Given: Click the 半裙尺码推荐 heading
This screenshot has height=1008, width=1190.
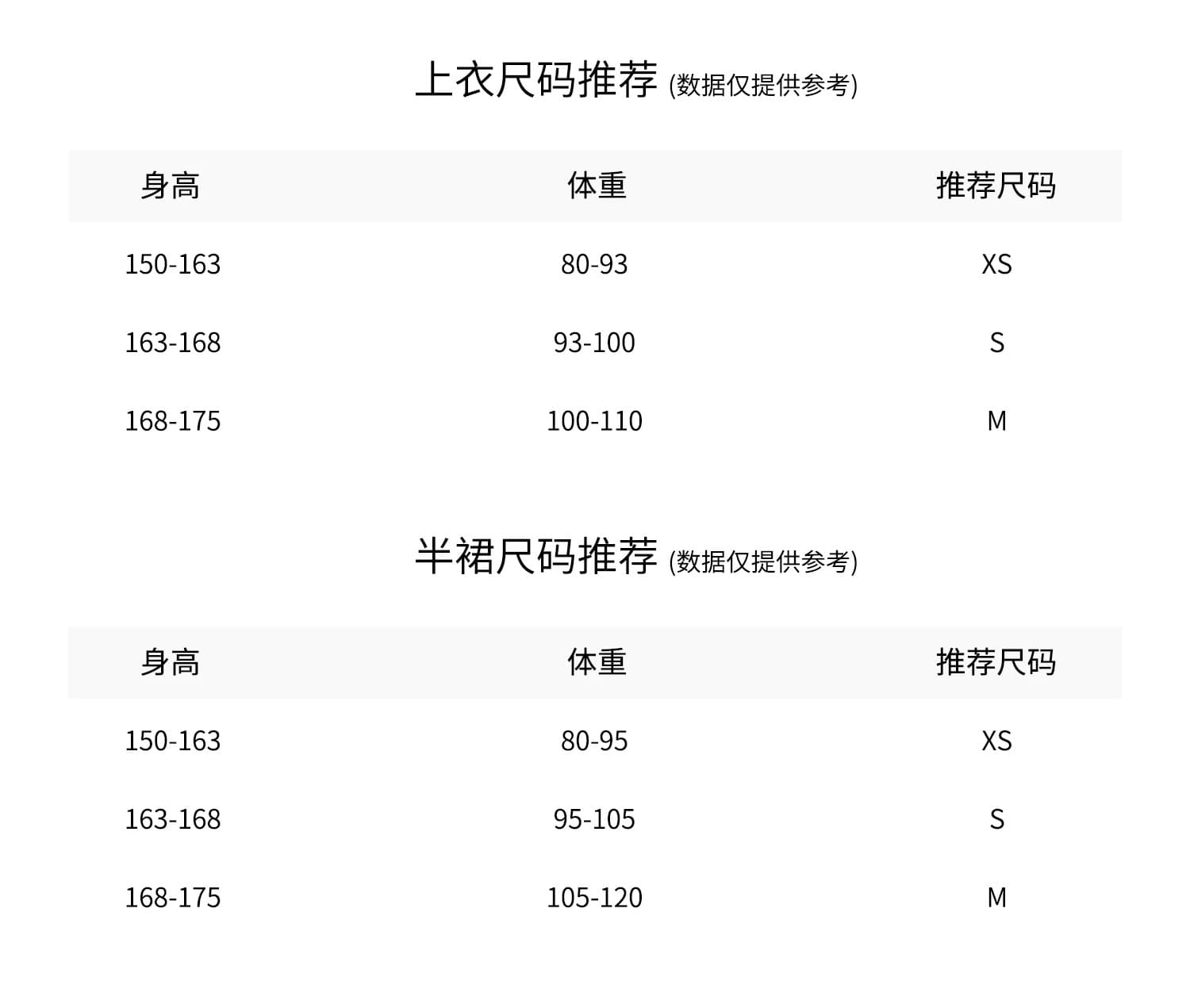Looking at the screenshot, I should 536,556.
